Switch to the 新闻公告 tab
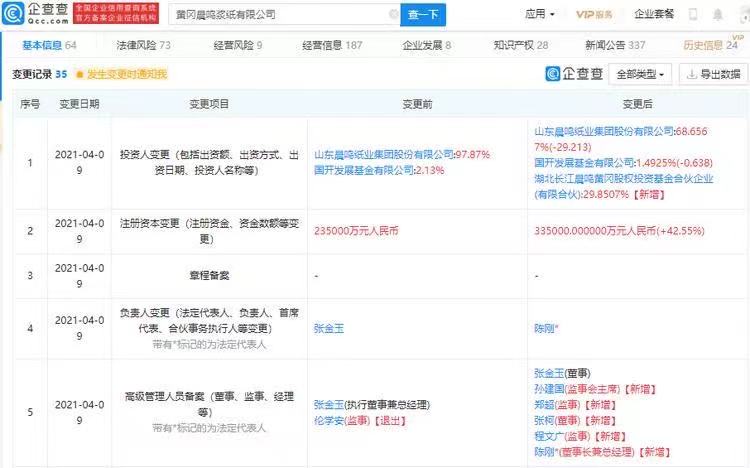The image size is (750, 468). (x=615, y=45)
